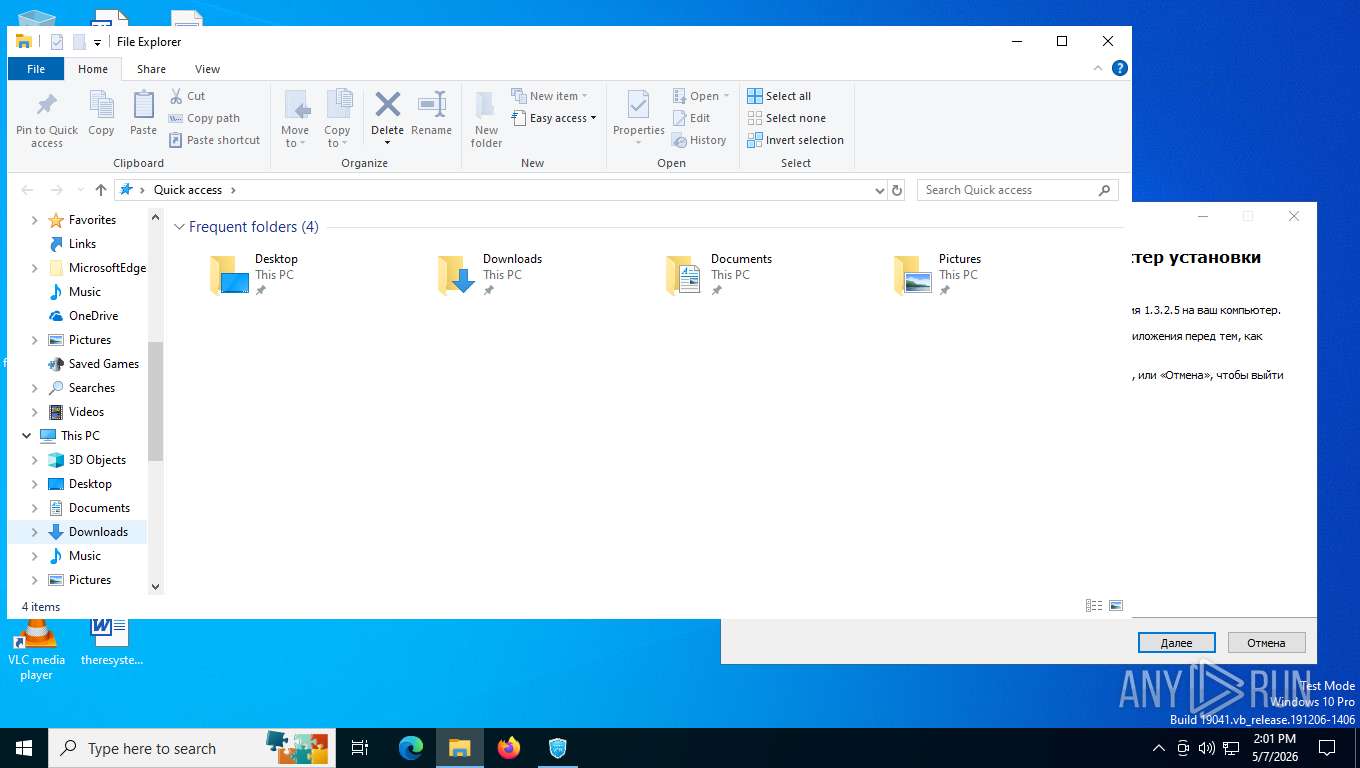Click the navigation pane scrollbar
This screenshot has height=768, width=1360.
[x=155, y=401]
